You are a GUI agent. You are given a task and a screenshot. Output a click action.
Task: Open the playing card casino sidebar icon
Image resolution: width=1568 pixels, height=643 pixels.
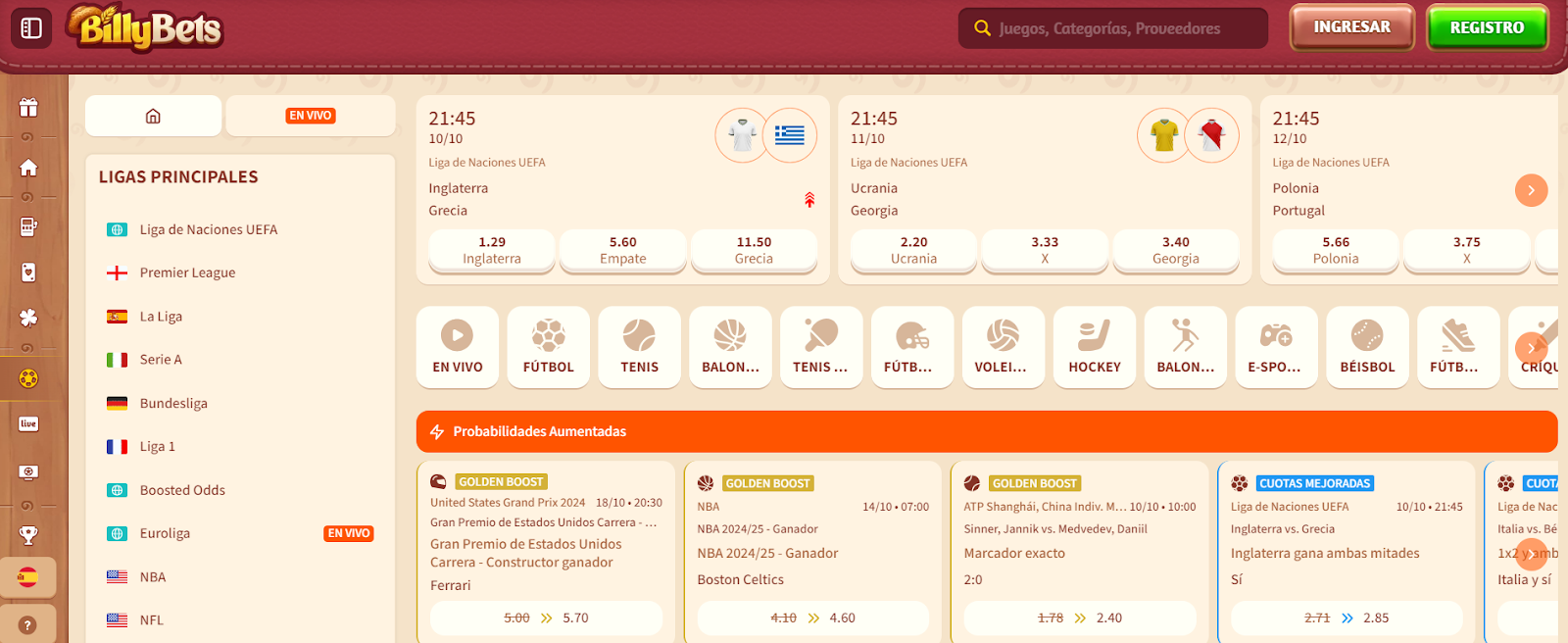28,272
